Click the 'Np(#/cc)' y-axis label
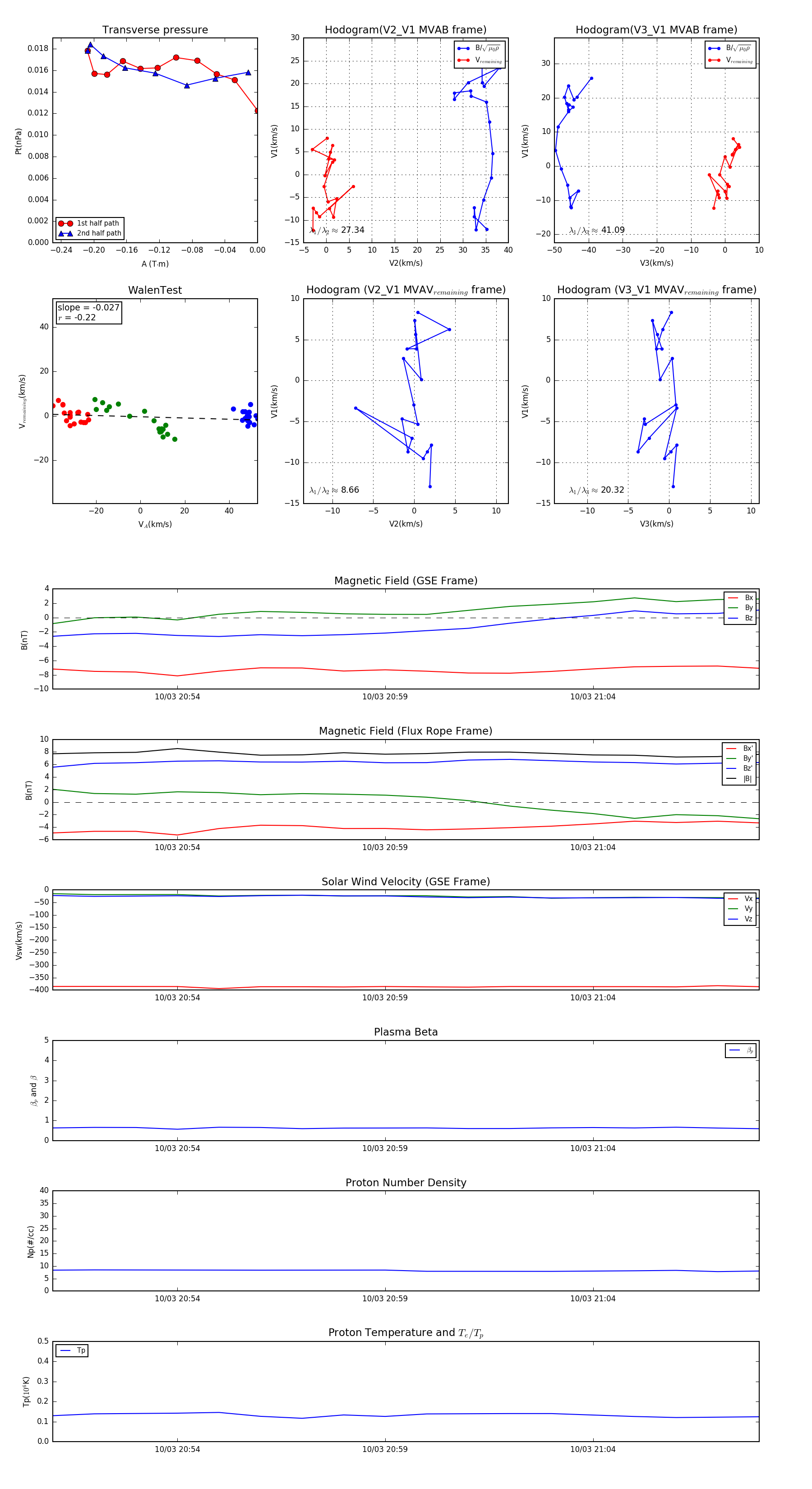 click(31, 1242)
